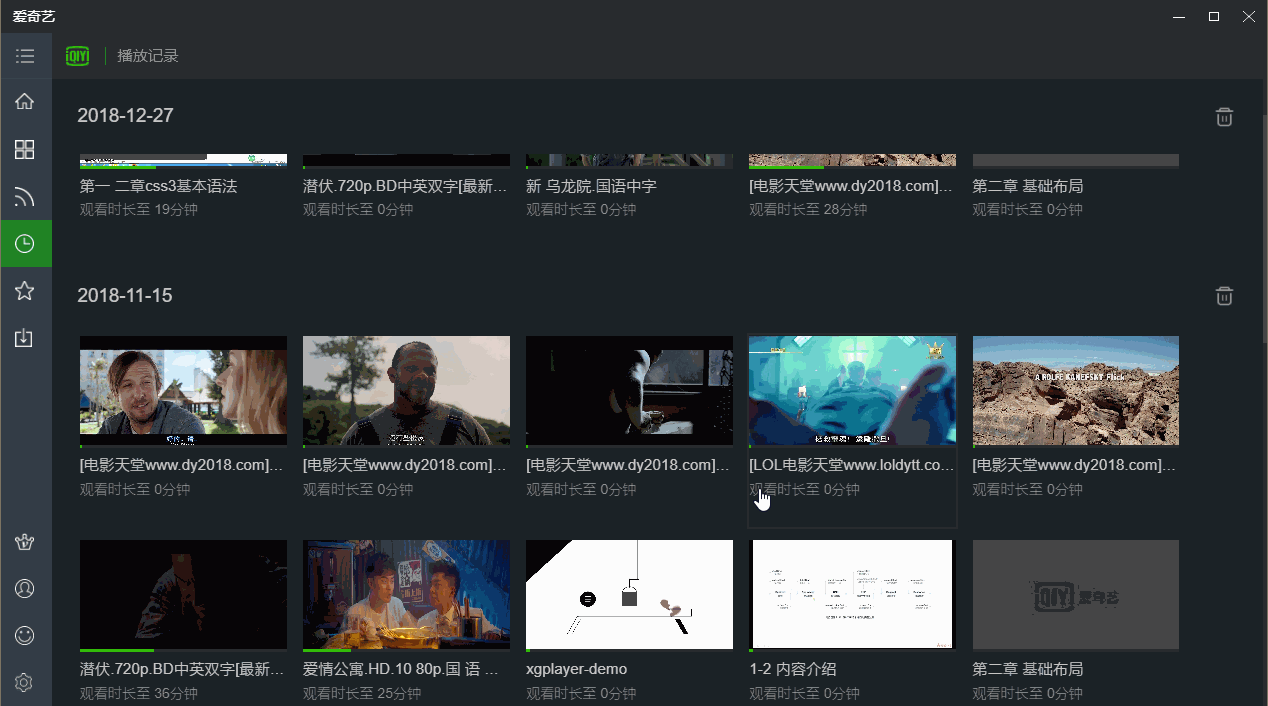The height and width of the screenshot is (706, 1268).
Task: Open the grey iQIYI placeholder thumbnail
Action: [1076, 595]
